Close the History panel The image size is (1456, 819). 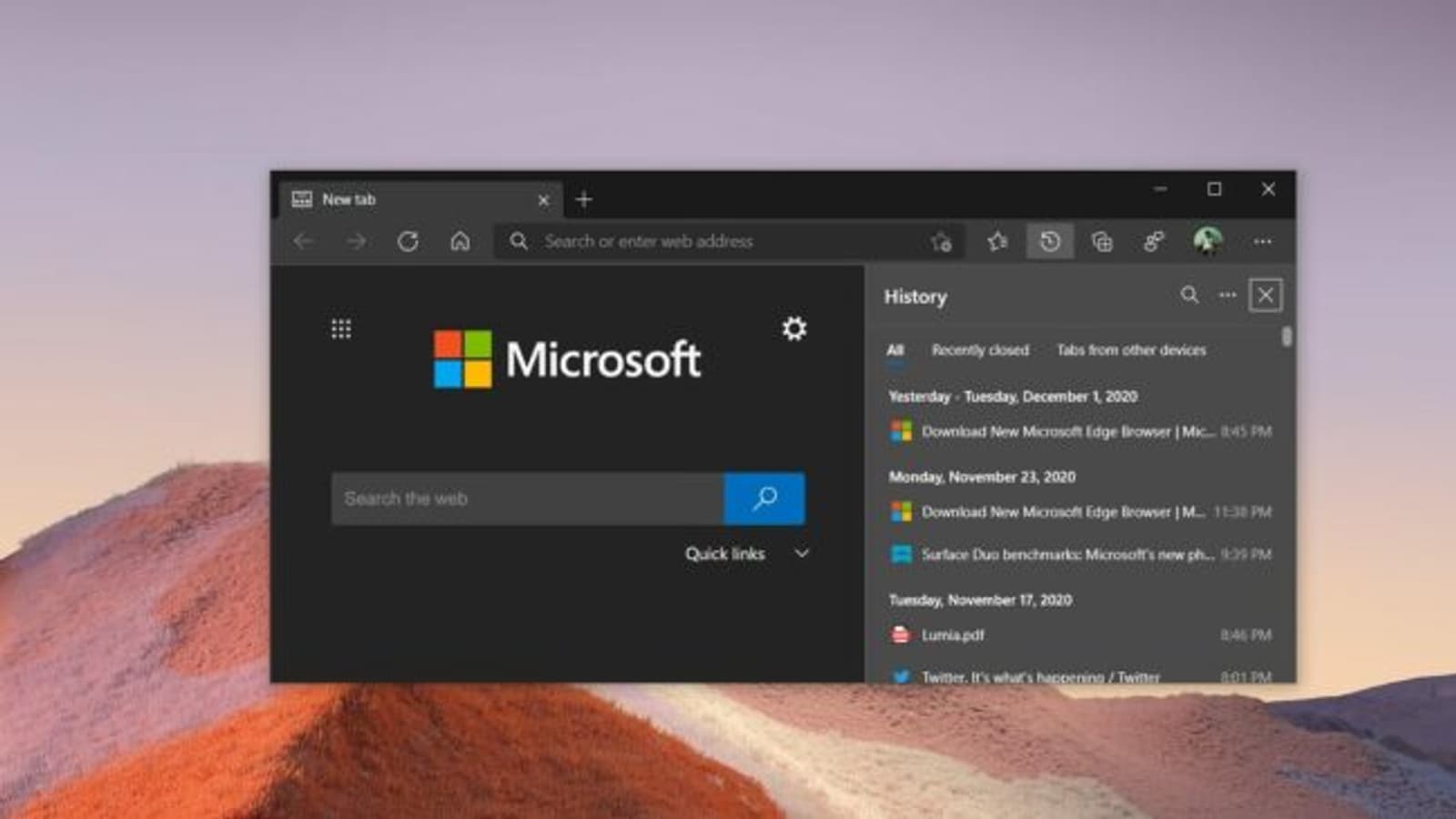[x=1265, y=295]
